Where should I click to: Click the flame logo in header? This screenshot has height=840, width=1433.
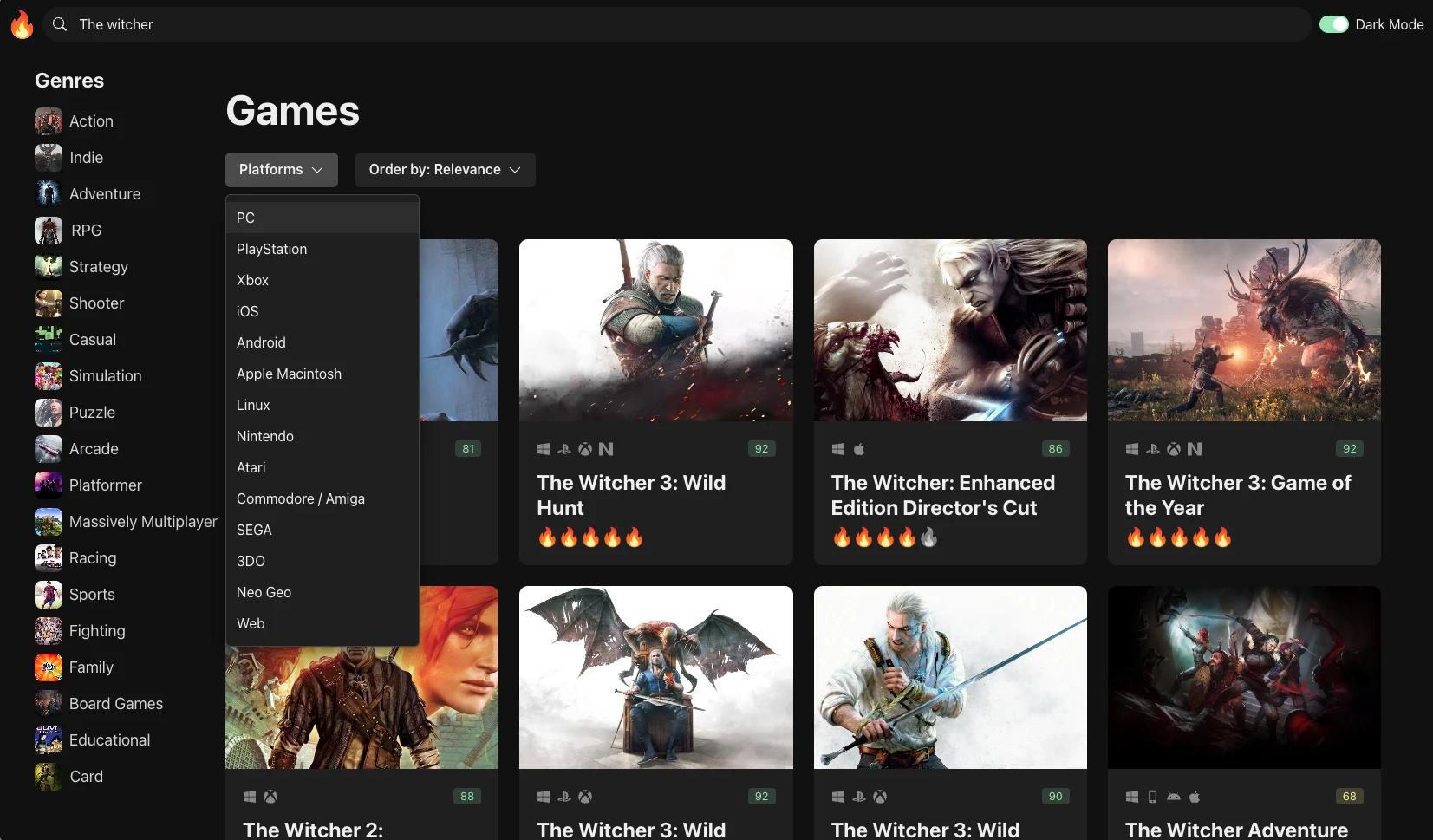(x=22, y=24)
